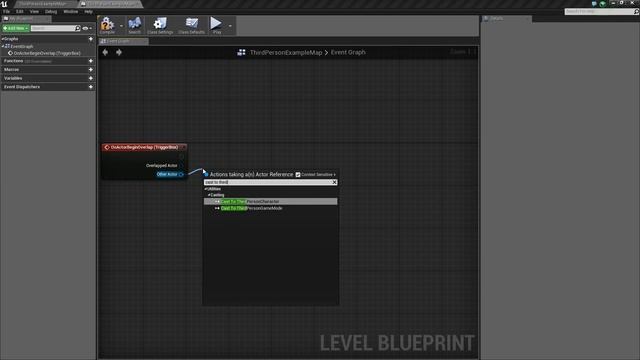Click the Search toolbar icon

pos(134,25)
